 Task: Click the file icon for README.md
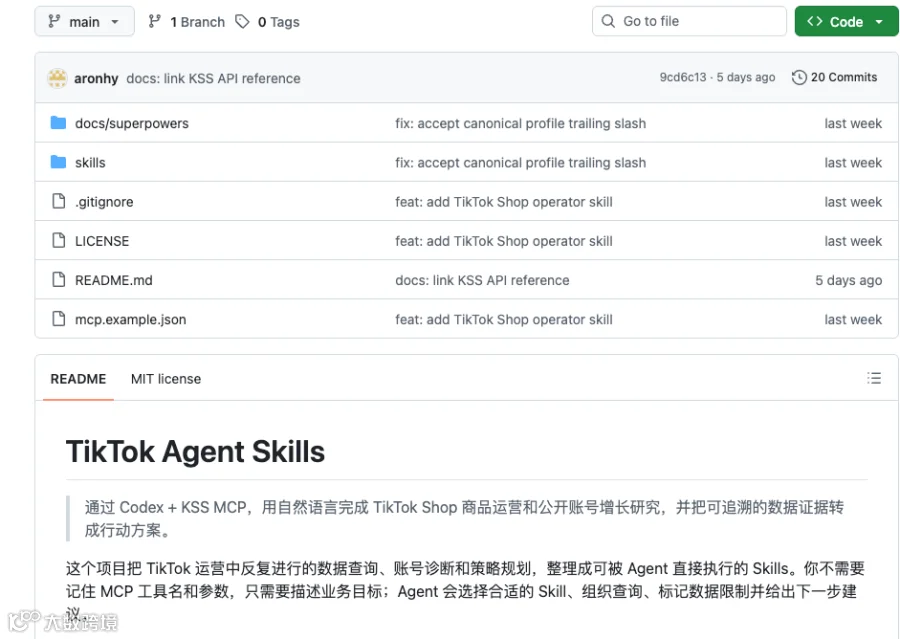click(58, 280)
